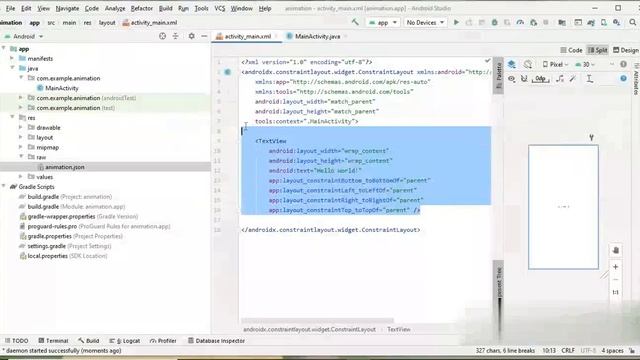Click the phone preview canvas
Viewport: 640px width, 360px height.
563,207
